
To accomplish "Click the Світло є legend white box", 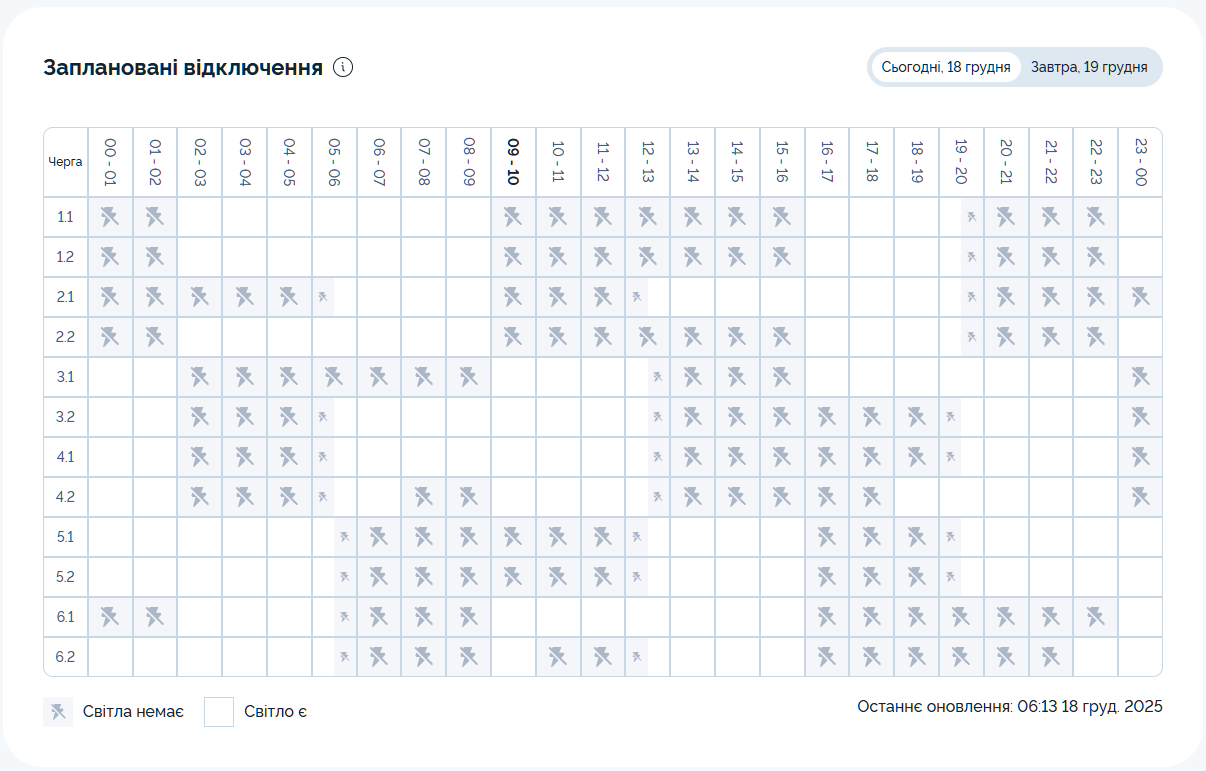I will pyautogui.click(x=219, y=712).
